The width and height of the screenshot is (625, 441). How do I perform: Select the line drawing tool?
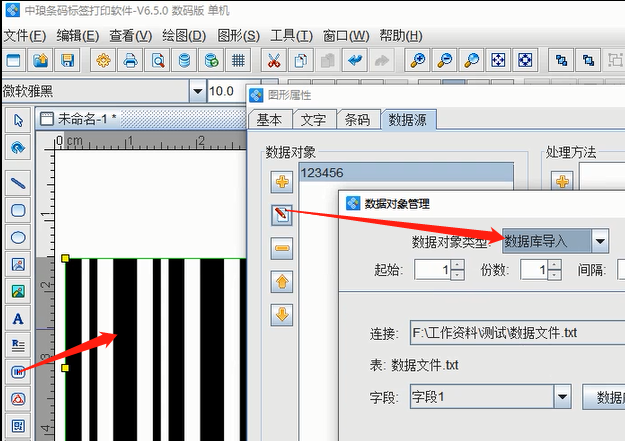[18, 183]
